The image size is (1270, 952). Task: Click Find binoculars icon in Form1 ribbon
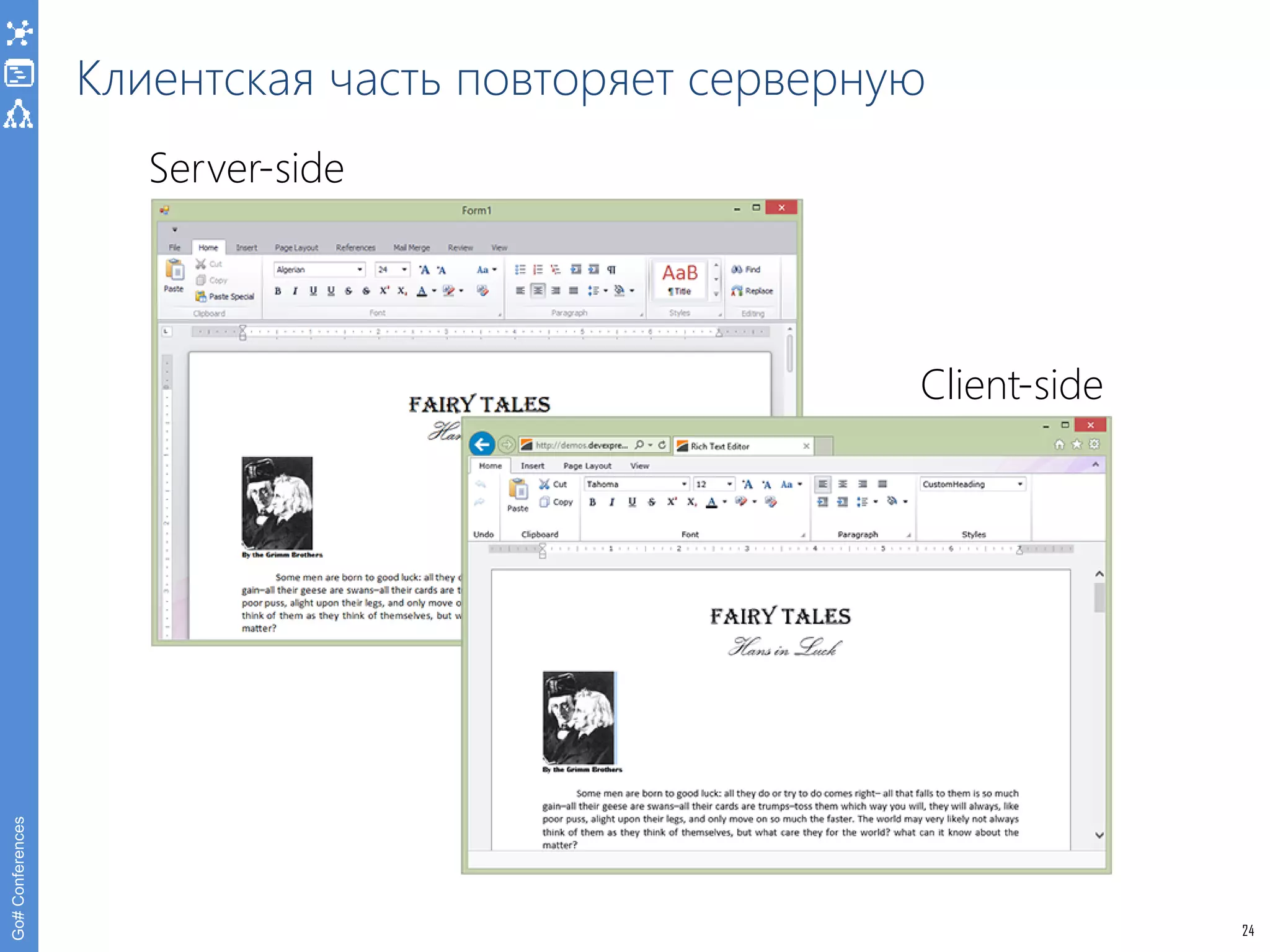click(x=737, y=270)
